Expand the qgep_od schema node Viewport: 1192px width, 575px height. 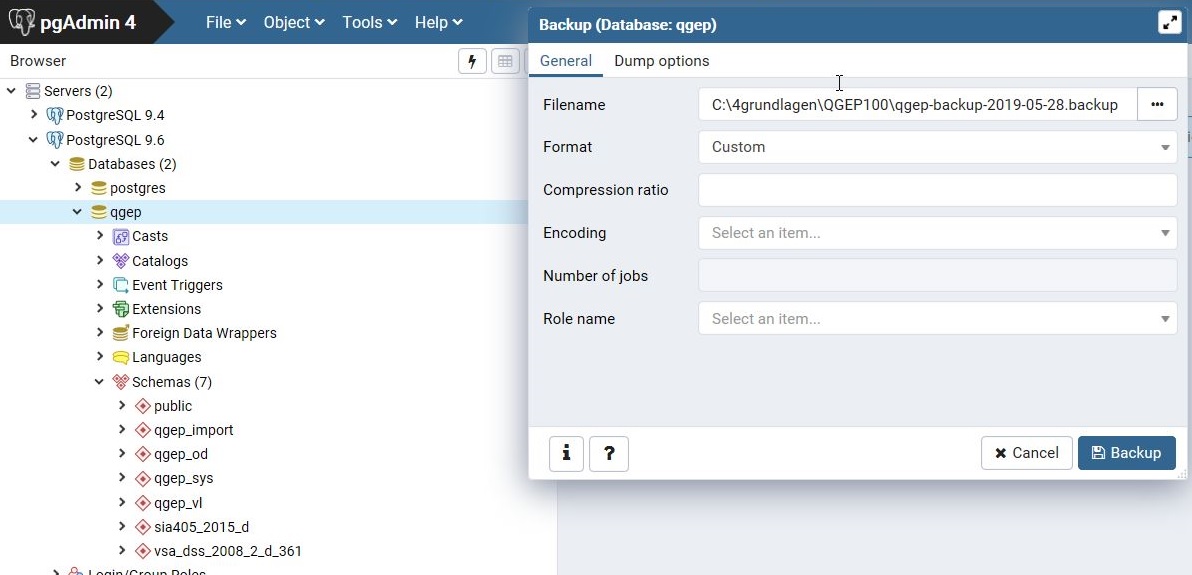(x=122, y=453)
